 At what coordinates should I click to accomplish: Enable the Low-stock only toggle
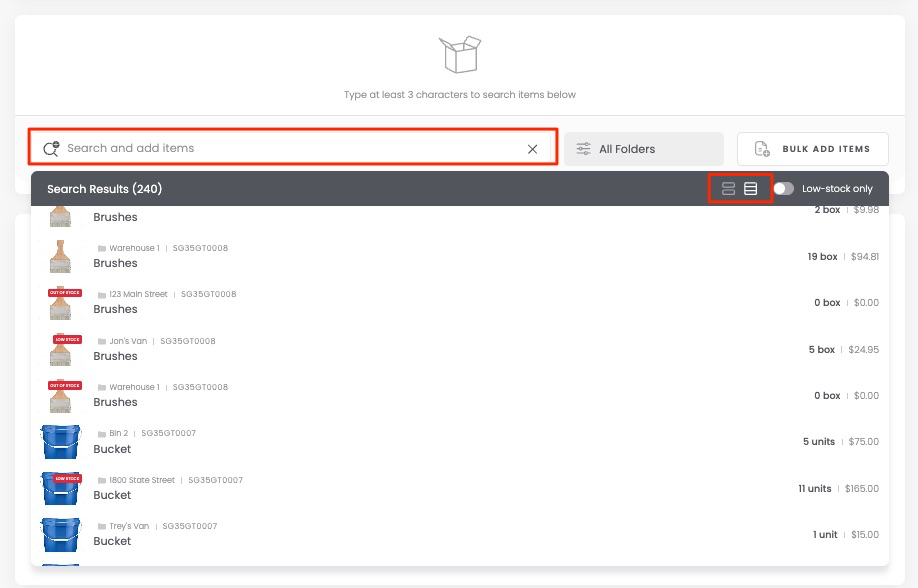point(783,189)
